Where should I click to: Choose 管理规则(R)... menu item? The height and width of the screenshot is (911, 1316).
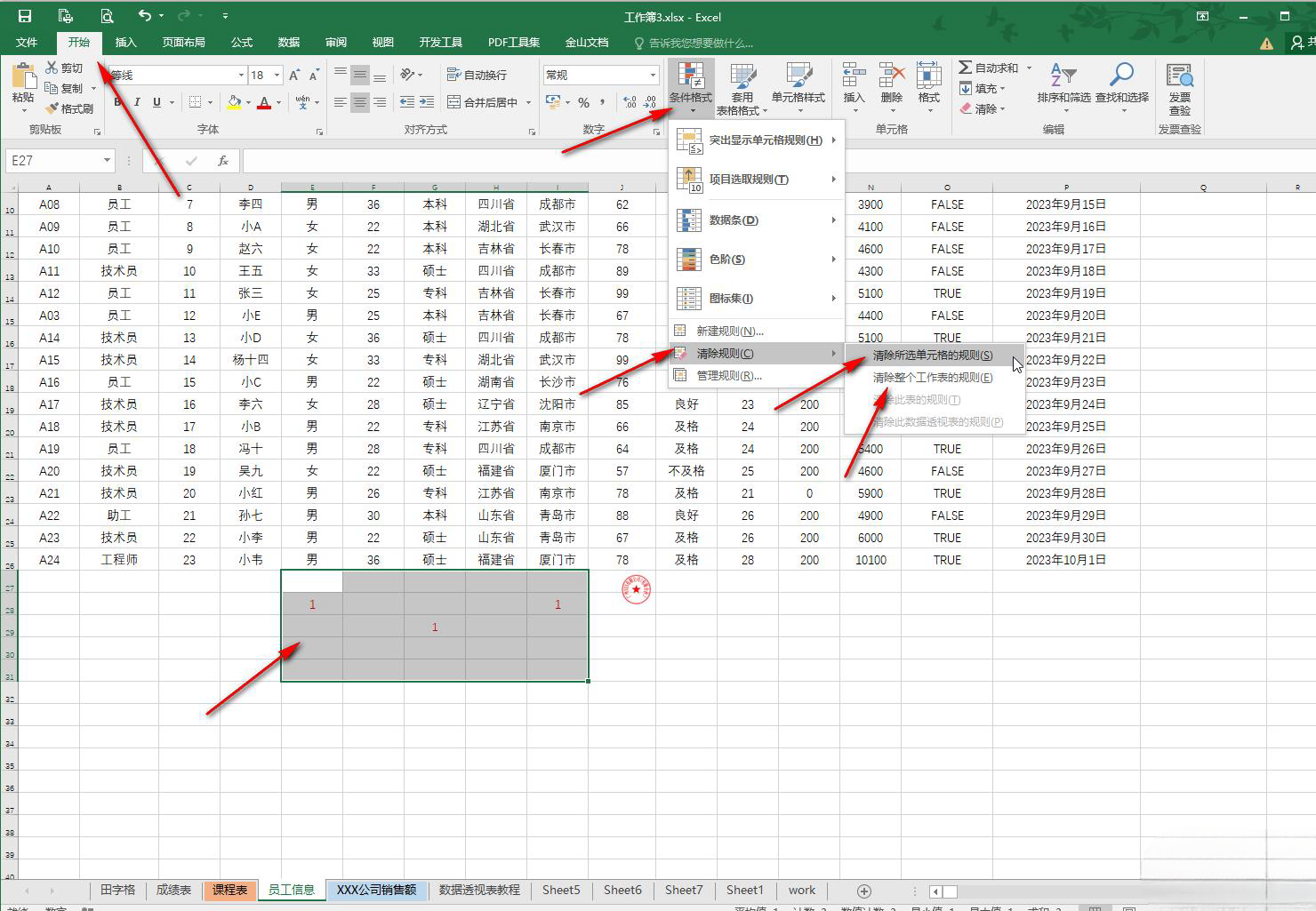756,375
